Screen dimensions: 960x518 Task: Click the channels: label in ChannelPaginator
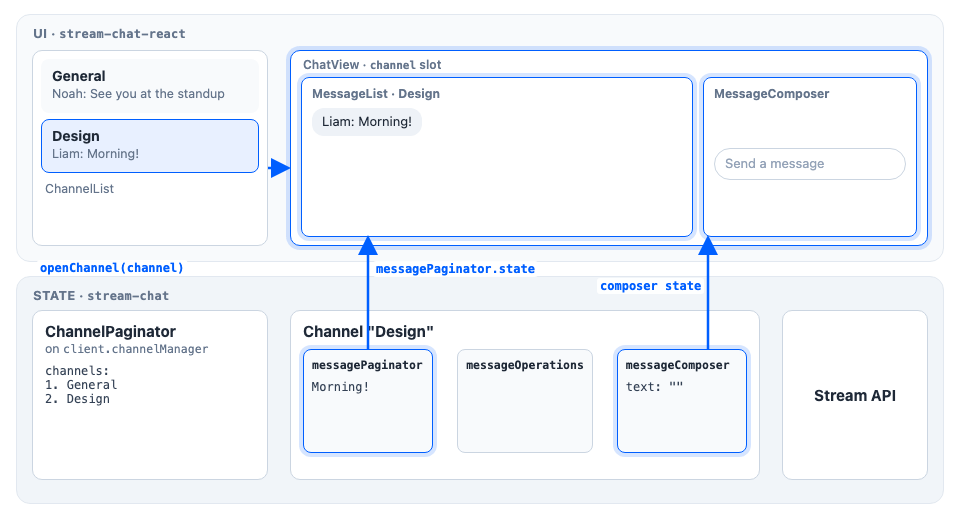pyautogui.click(x=77, y=370)
